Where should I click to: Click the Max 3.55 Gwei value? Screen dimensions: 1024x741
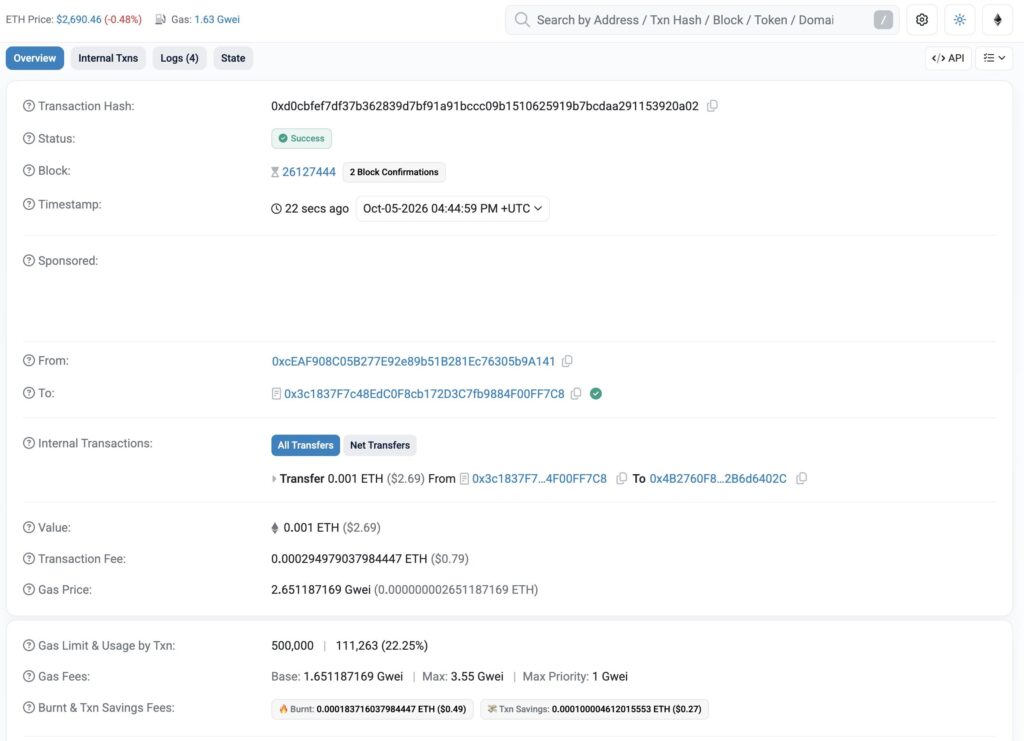click(477, 676)
